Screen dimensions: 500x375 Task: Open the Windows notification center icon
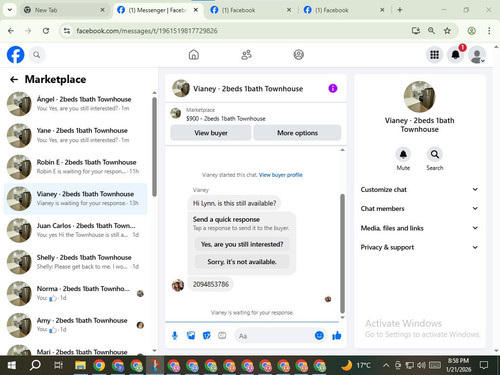(x=484, y=365)
